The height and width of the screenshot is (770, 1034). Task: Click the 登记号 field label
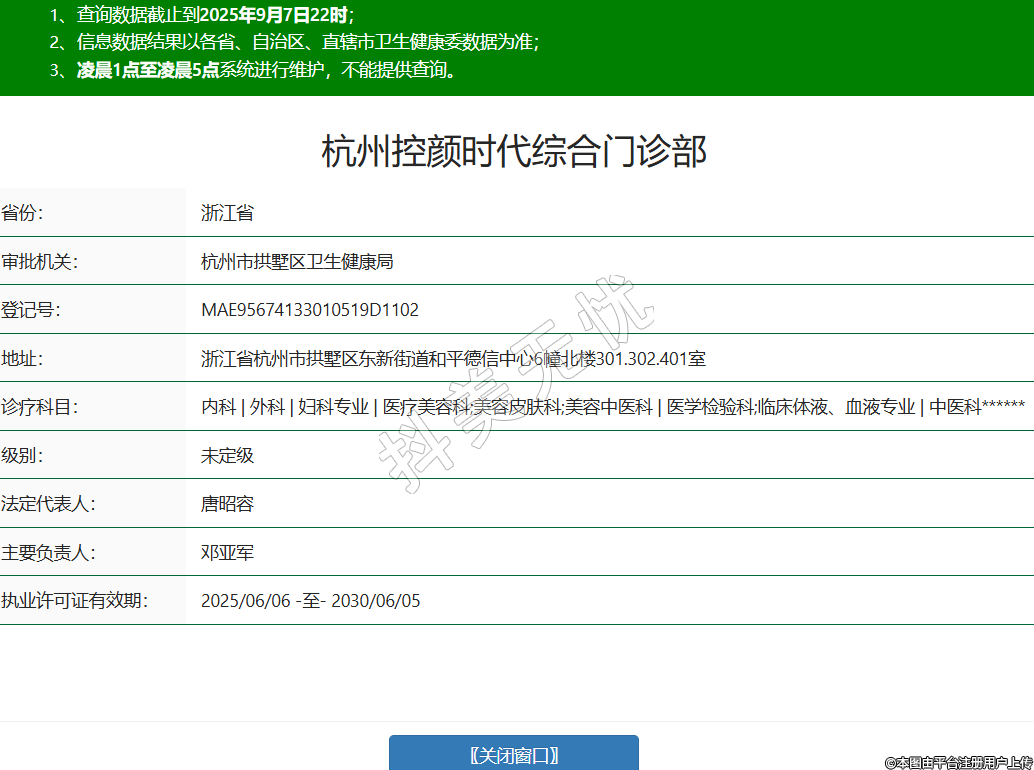point(31,310)
